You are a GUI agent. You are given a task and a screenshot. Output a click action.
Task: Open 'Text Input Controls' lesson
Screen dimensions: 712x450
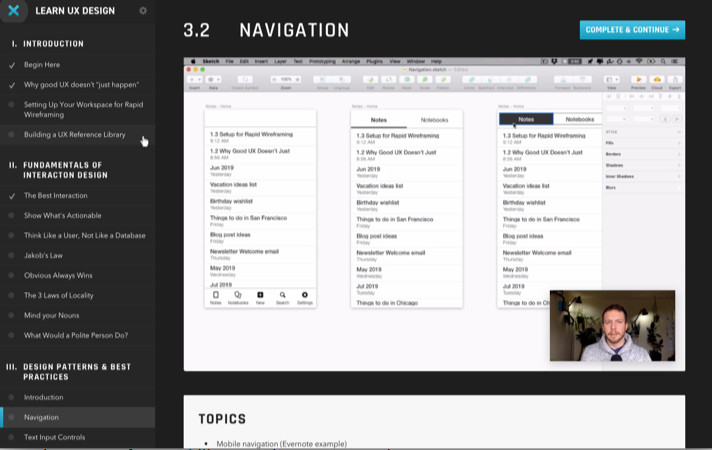(77, 437)
